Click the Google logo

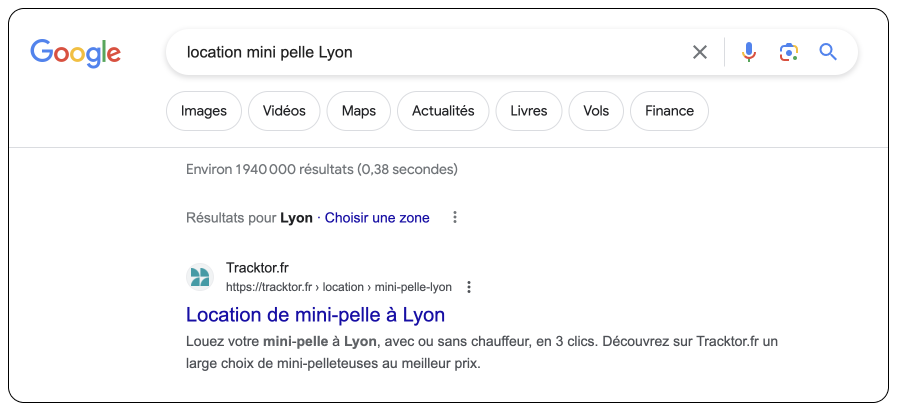76,53
